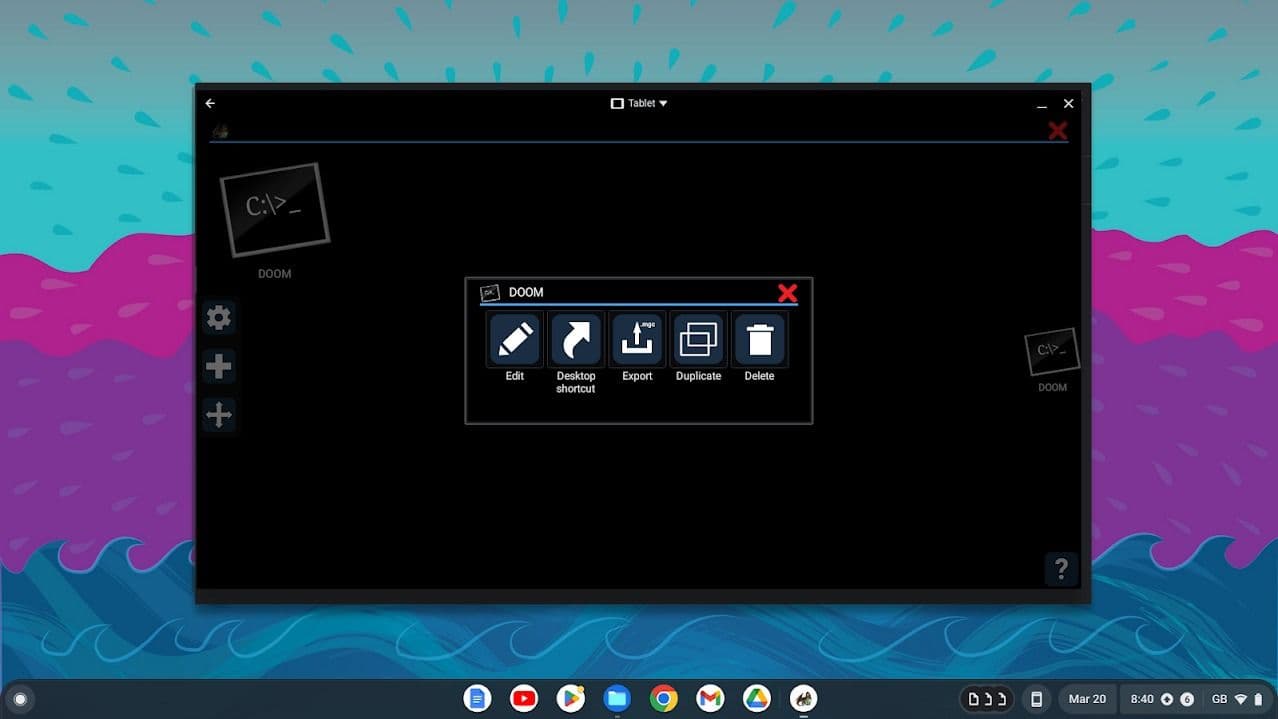Select the Edit pencil icon for DOOM
Viewport: 1278px width, 719px height.
coord(514,339)
